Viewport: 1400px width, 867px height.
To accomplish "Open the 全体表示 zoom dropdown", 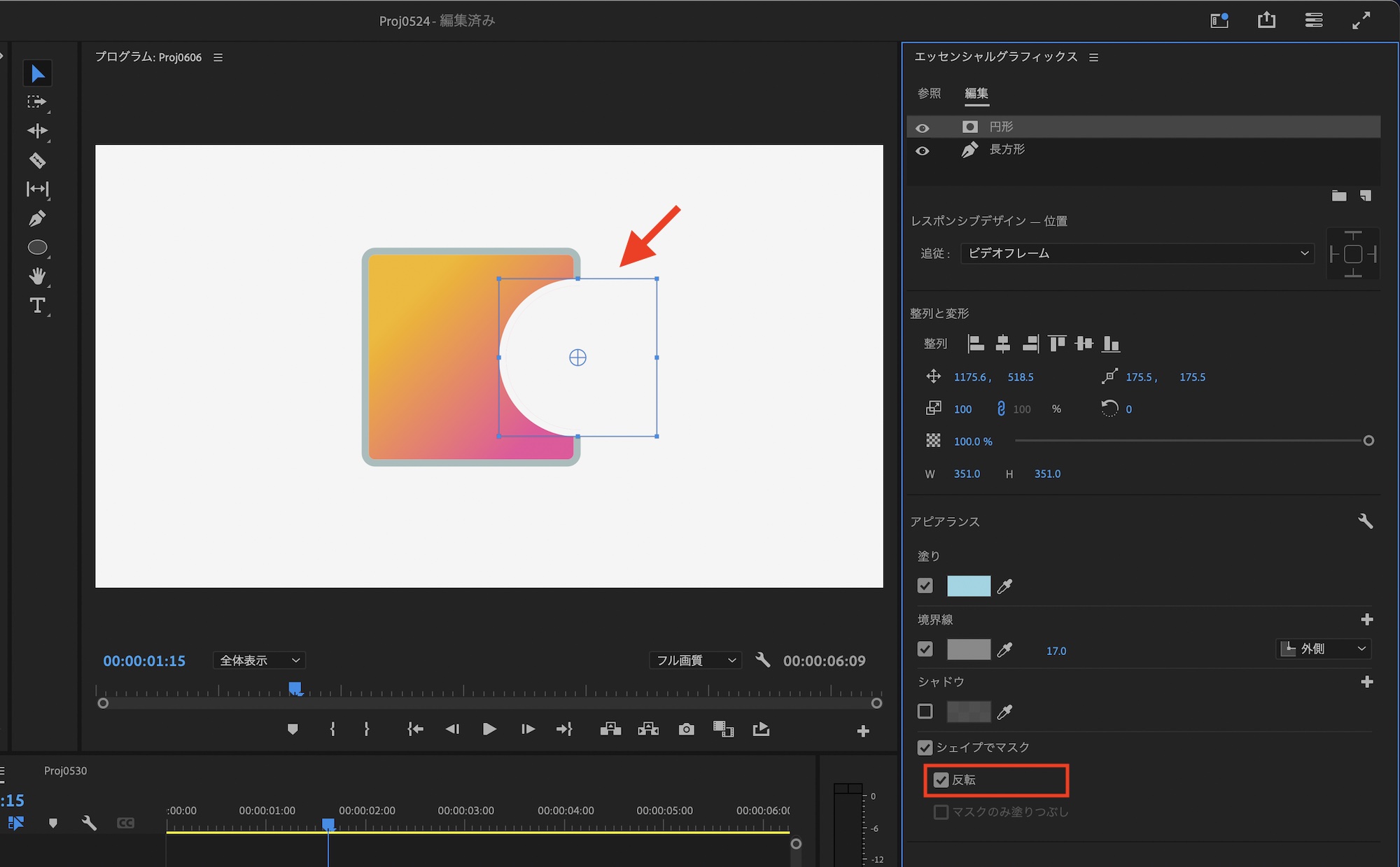I will click(x=259, y=661).
